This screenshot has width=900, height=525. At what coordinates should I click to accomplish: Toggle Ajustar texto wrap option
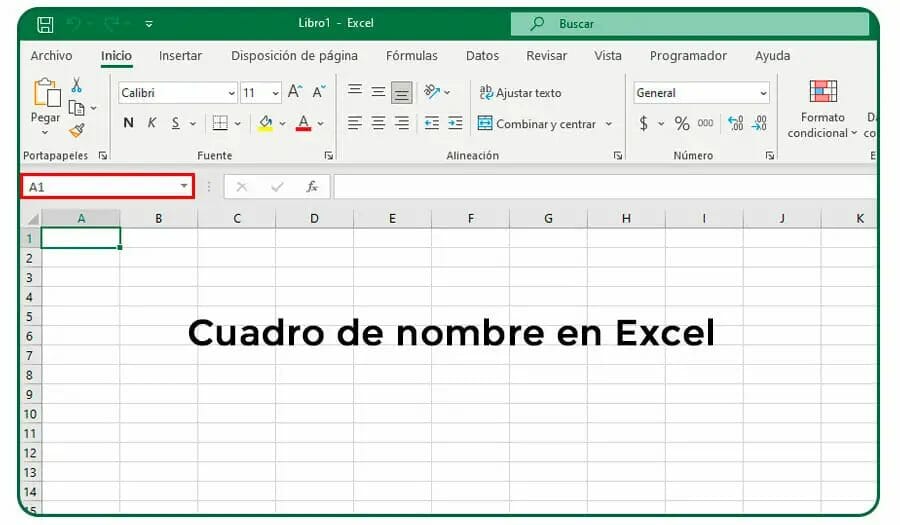coord(520,93)
